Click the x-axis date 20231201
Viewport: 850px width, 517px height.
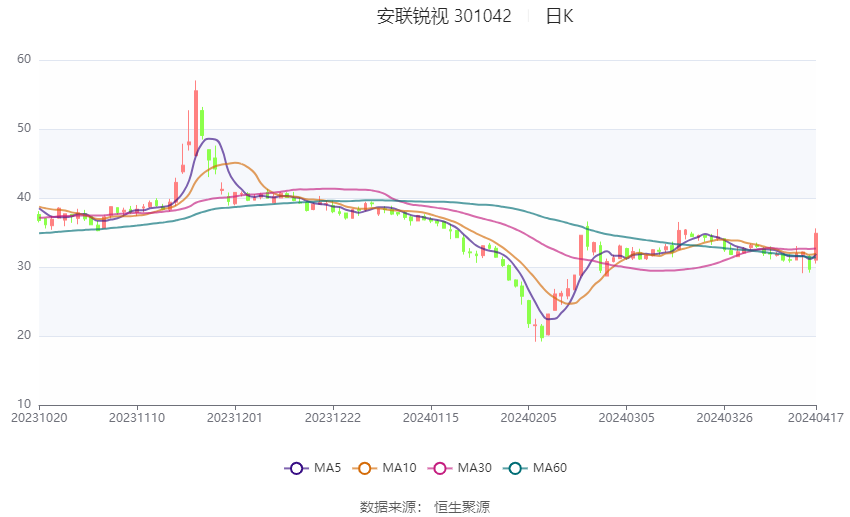click(235, 418)
